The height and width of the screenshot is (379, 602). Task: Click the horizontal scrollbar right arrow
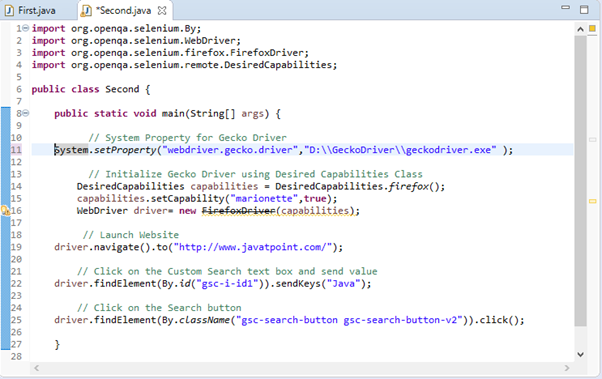[567, 368]
